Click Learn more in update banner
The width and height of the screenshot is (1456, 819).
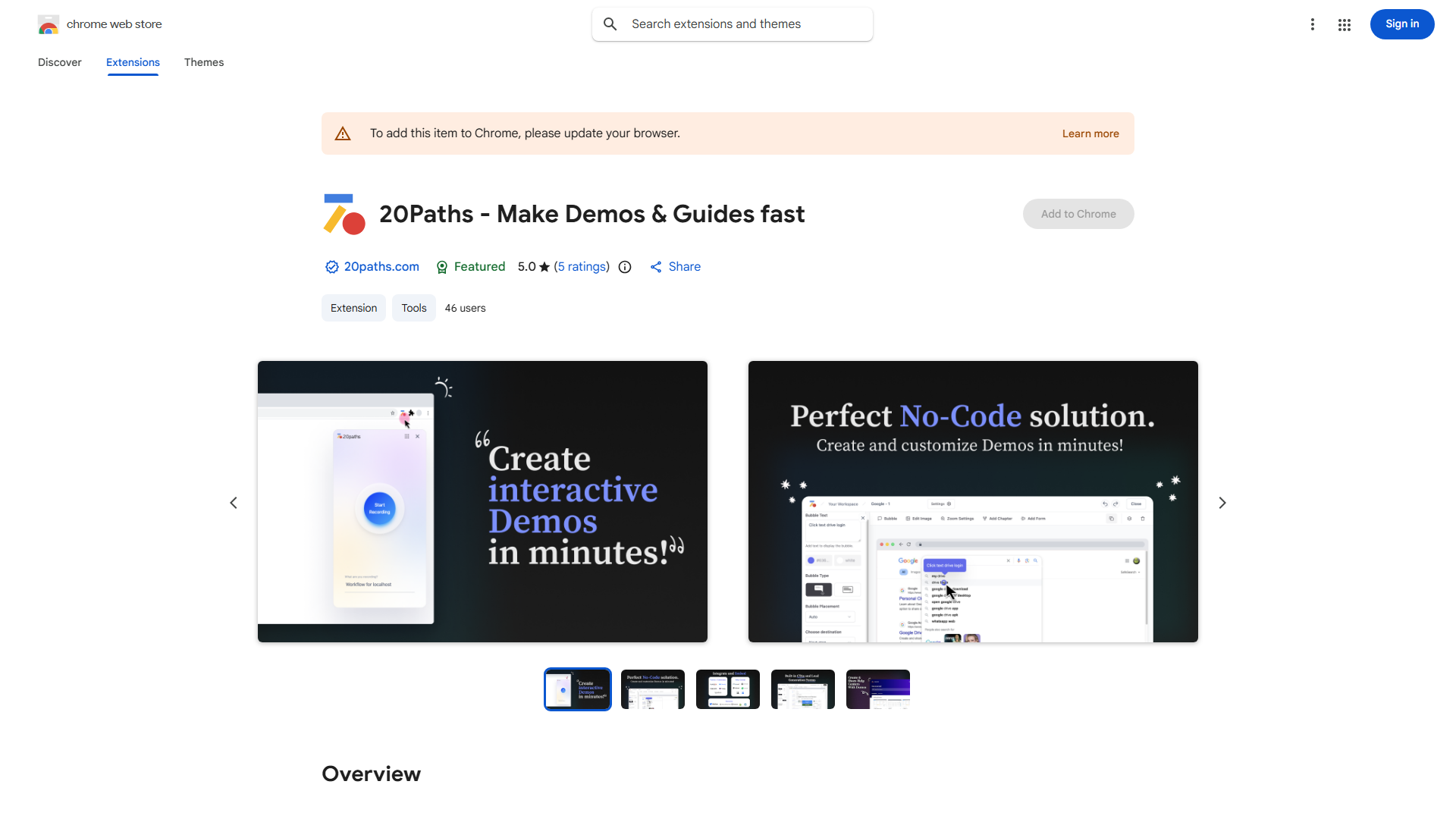tap(1090, 133)
